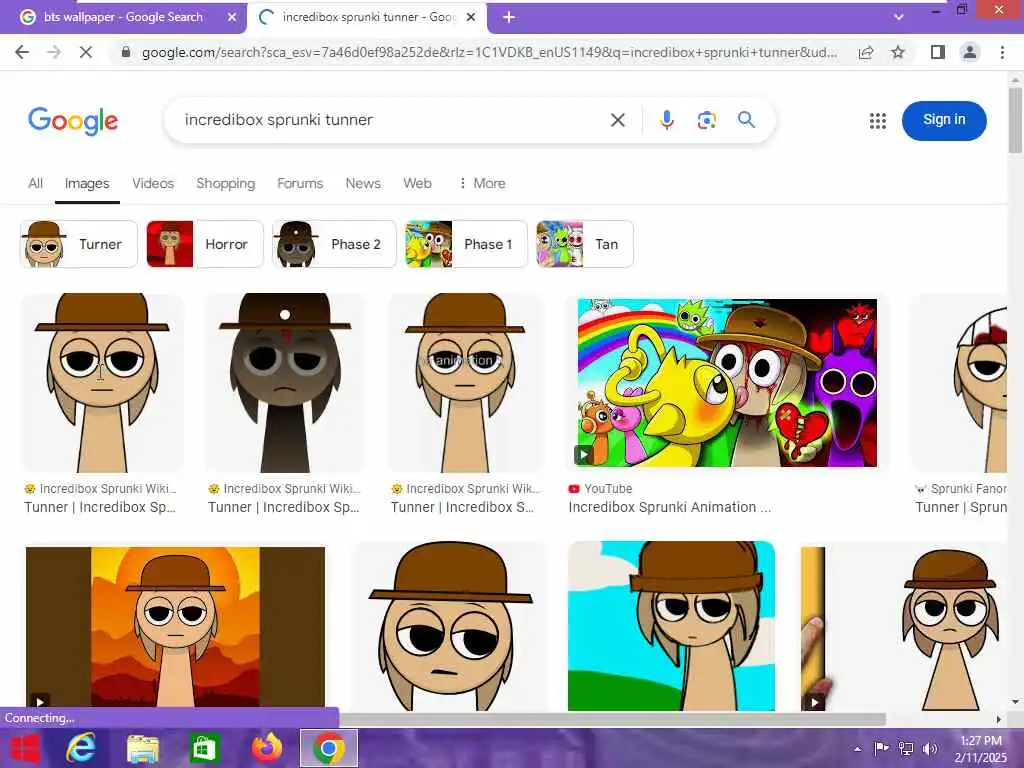Apply the Phase 1 filter chip
The height and width of the screenshot is (768, 1024).
[466, 244]
